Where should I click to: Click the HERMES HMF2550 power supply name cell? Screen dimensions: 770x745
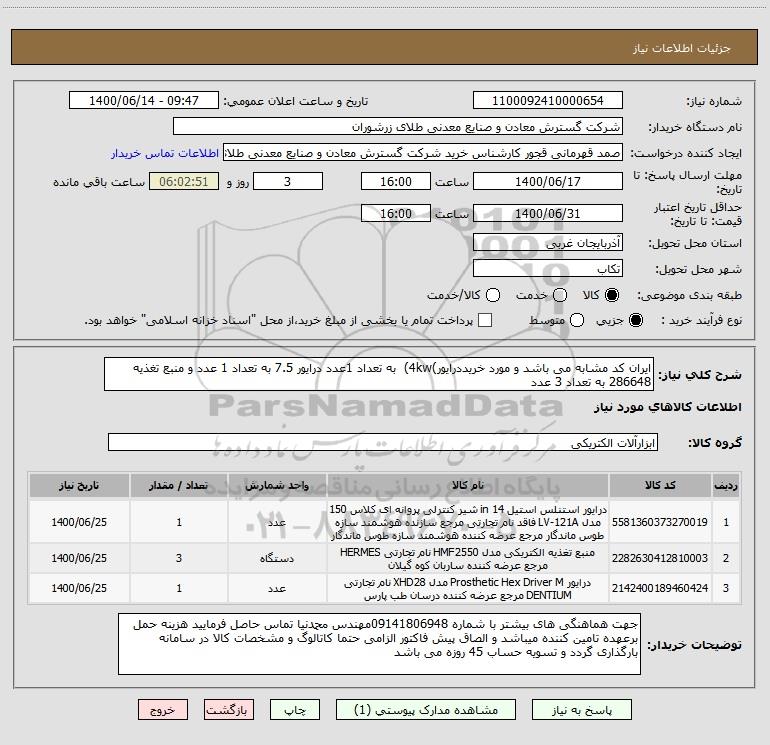coord(468,558)
